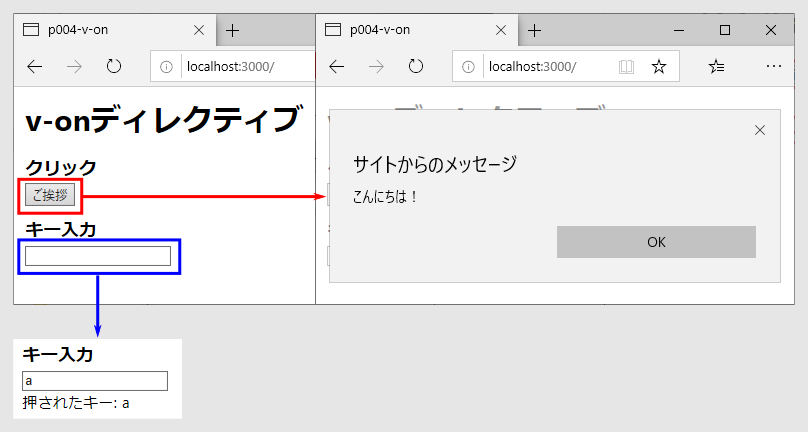Close the right browser window
The height and width of the screenshot is (432, 808).
(x=771, y=30)
